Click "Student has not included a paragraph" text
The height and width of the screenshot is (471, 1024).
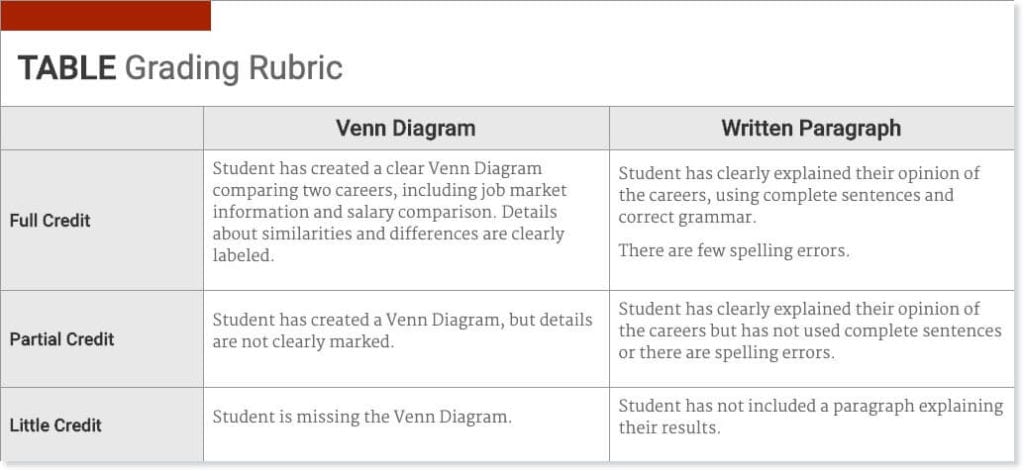(x=778, y=406)
